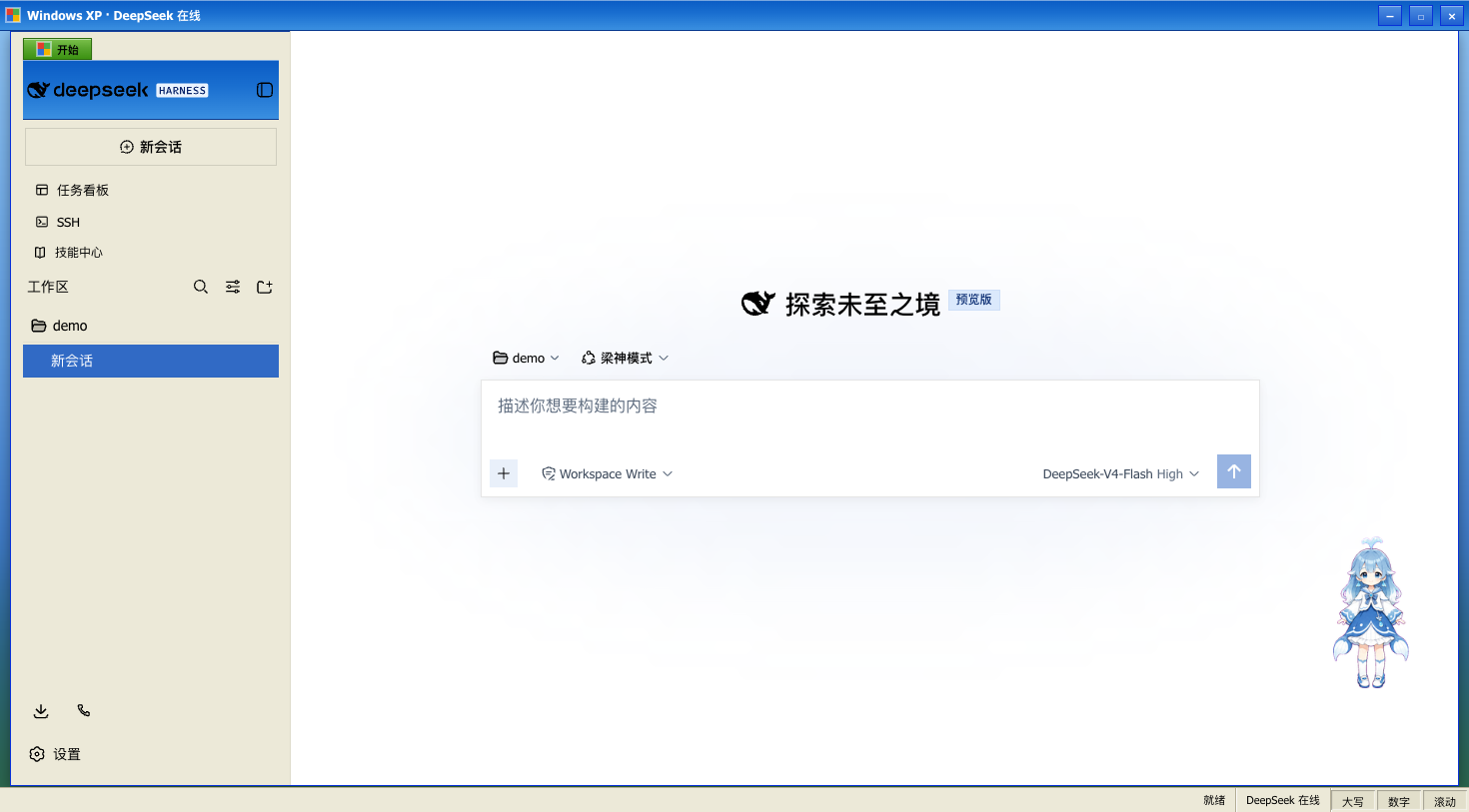Click the download icon at sidebar bottom
Screen dimensions: 1469x812
(x=41, y=711)
